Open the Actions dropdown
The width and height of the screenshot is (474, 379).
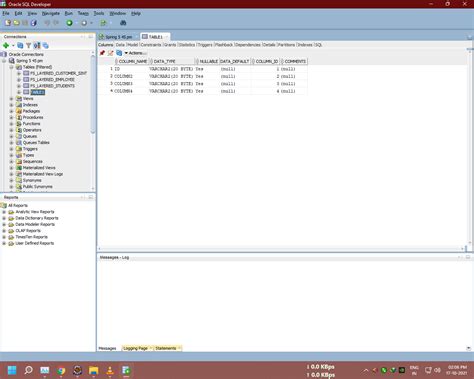[x=136, y=53]
